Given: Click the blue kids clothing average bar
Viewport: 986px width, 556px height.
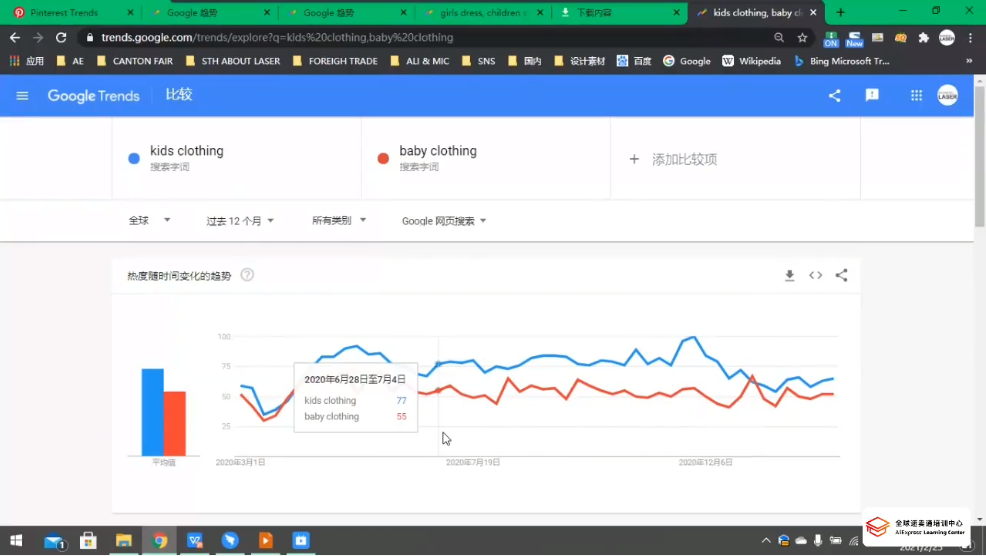Looking at the screenshot, I should (x=152, y=412).
